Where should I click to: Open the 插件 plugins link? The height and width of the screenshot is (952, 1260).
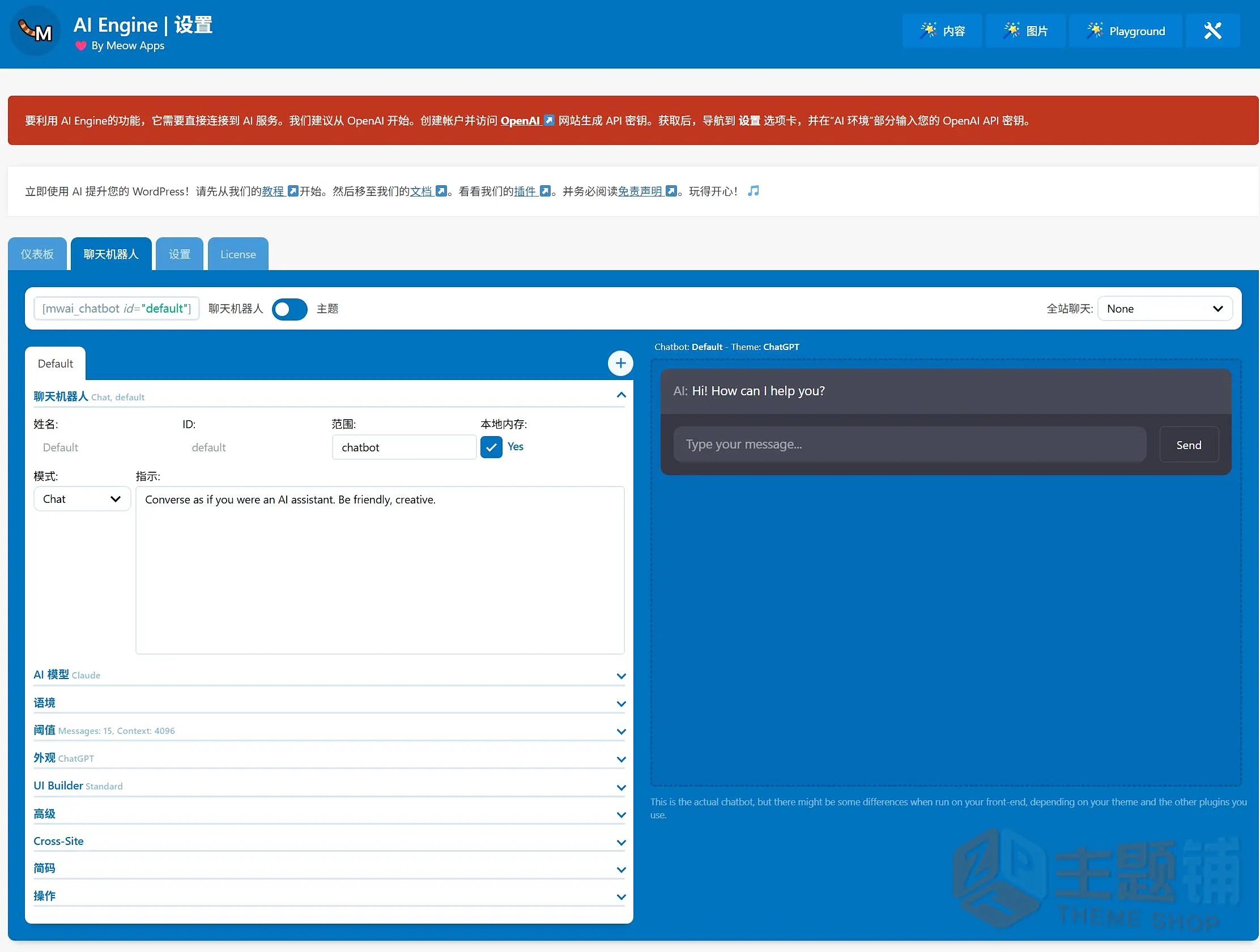(525, 191)
